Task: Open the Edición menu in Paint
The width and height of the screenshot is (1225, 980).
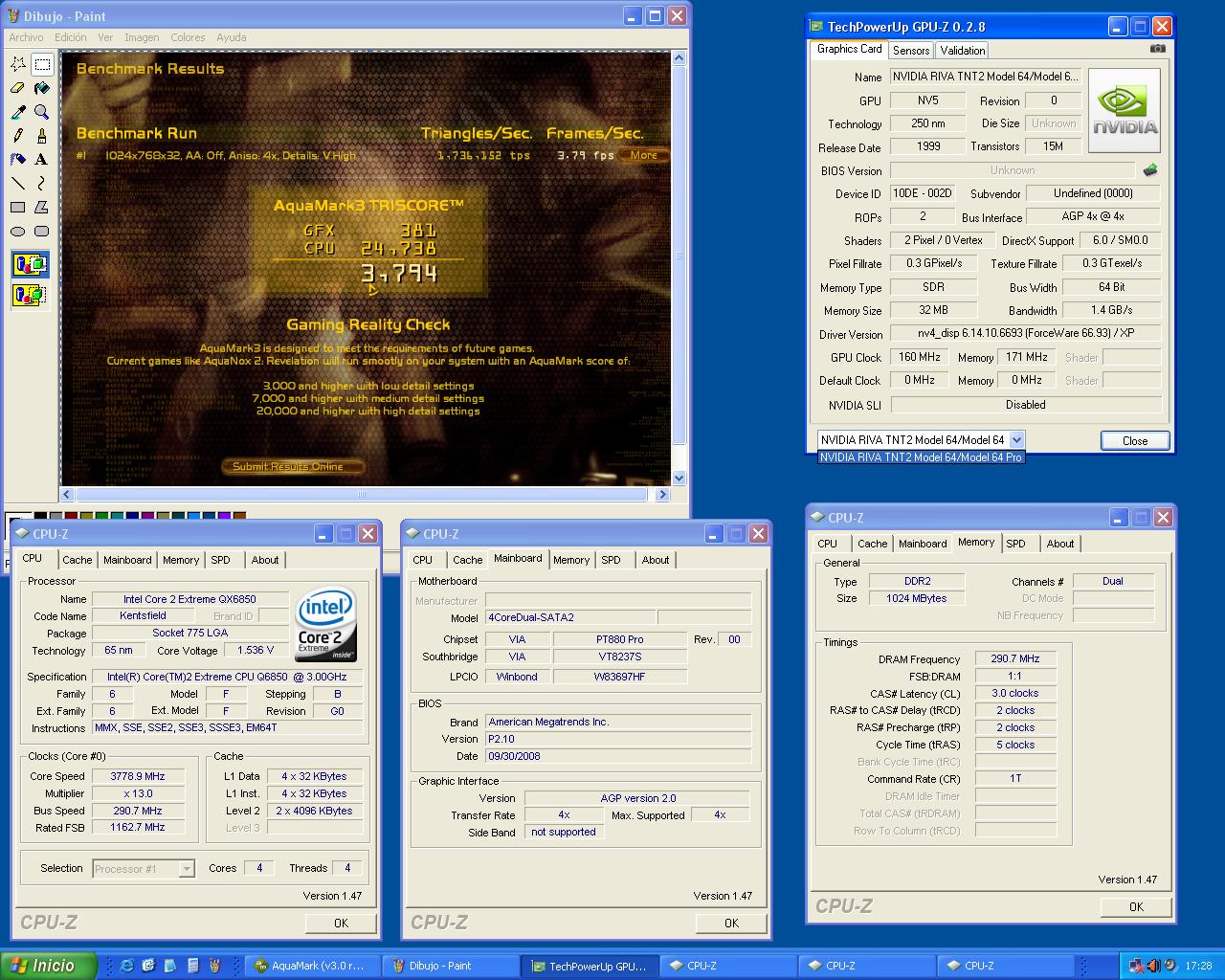Action: click(71, 37)
